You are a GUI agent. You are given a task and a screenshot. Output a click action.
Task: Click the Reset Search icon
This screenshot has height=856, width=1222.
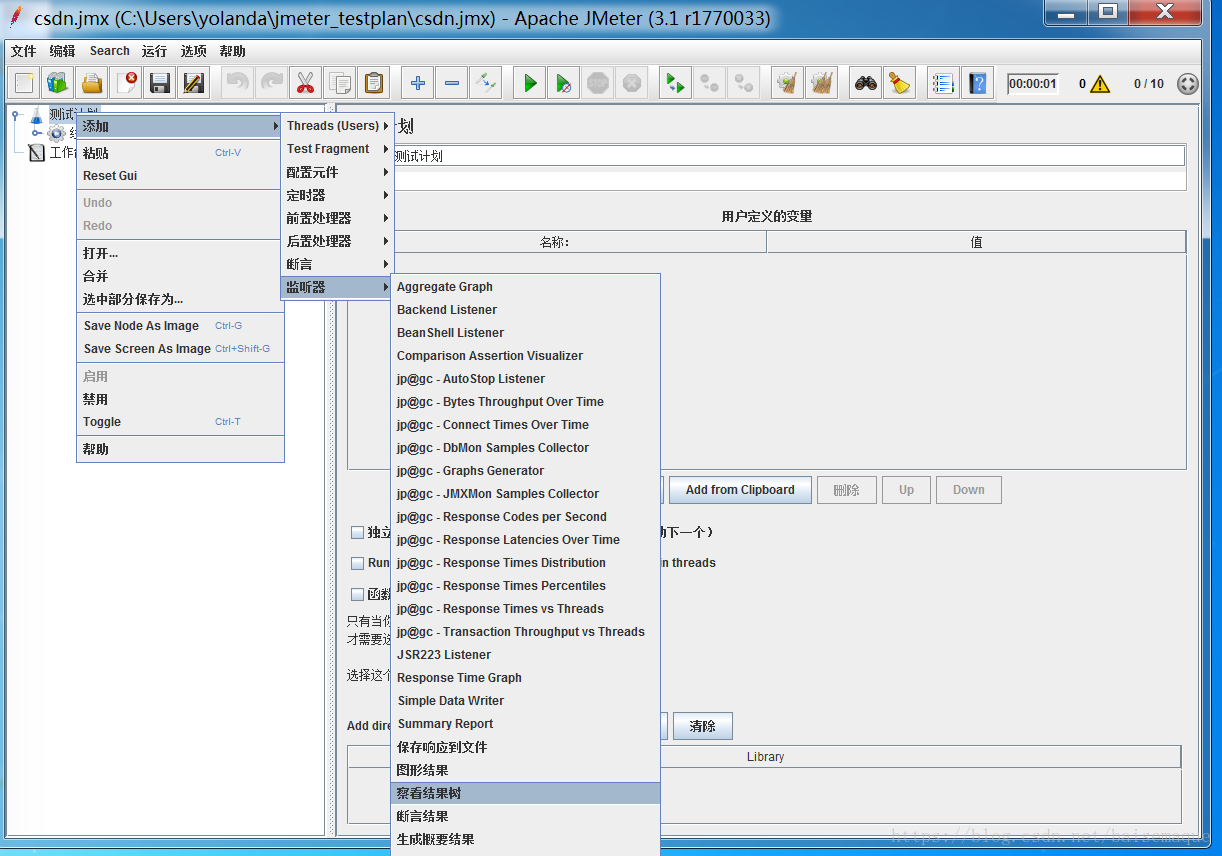(900, 83)
